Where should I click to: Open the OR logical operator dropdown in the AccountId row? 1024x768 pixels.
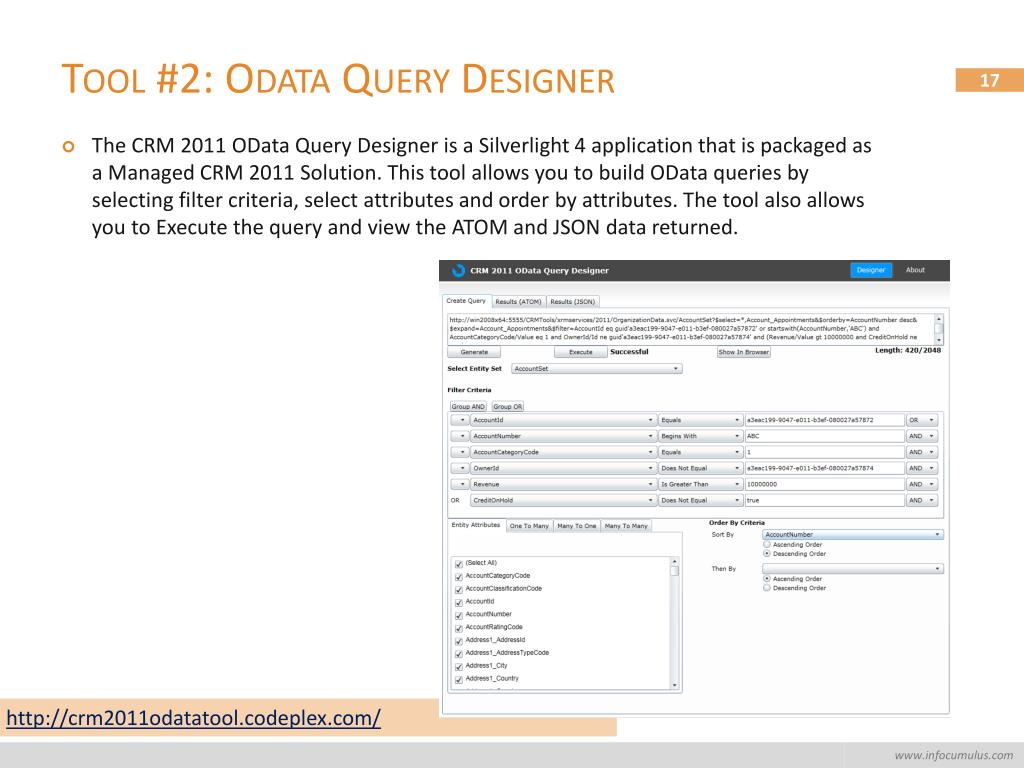click(x=921, y=420)
